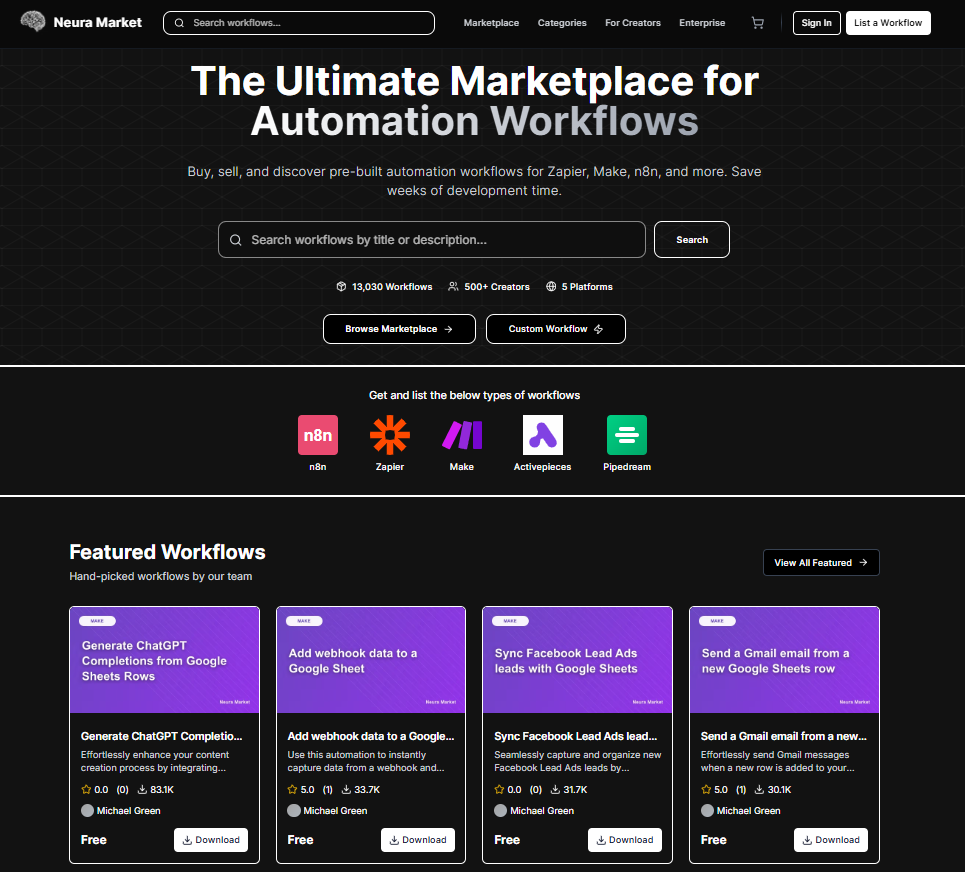Click Michael Green avatar on Generate ChatGPT card
The image size is (965, 872).
[87, 810]
